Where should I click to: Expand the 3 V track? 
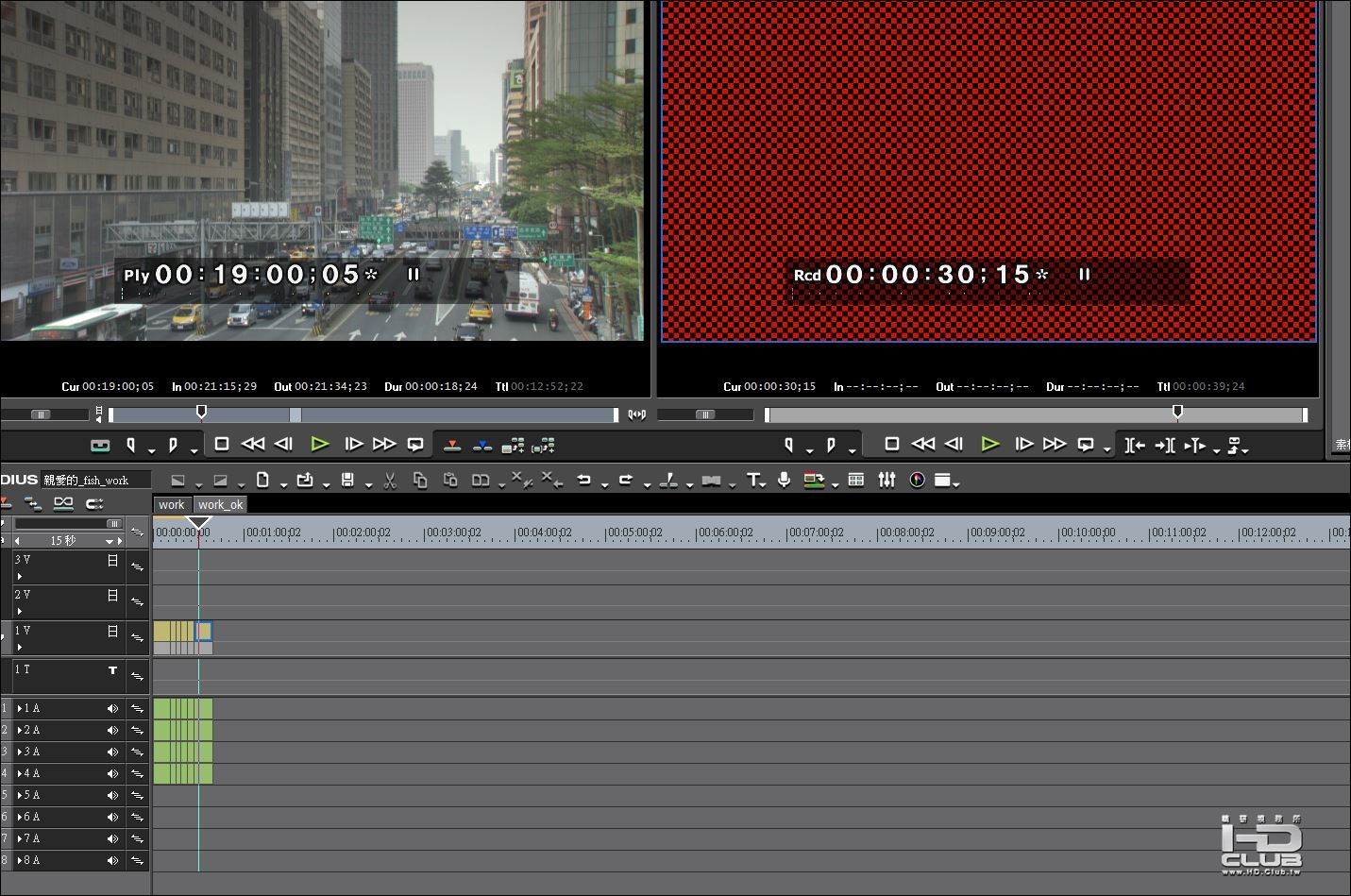(x=19, y=576)
